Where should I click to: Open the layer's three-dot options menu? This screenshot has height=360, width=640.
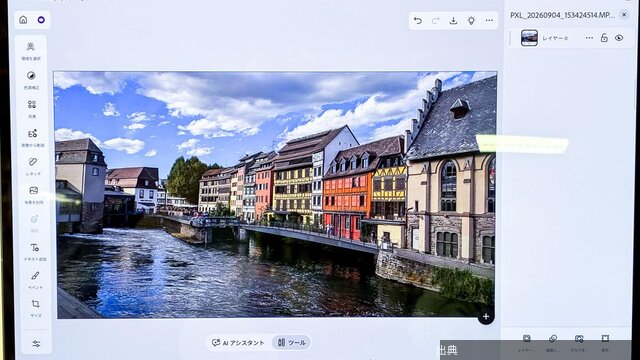point(589,38)
